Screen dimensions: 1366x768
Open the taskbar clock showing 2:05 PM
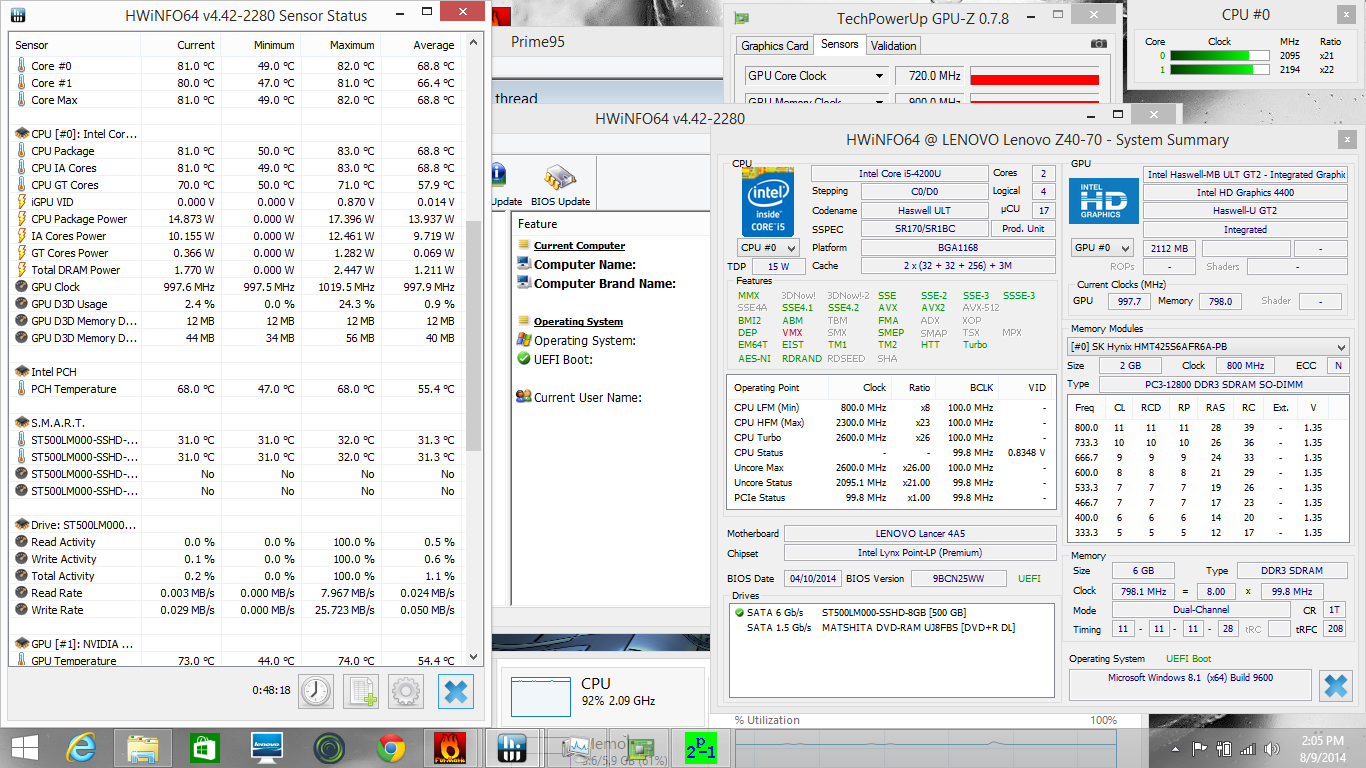[x=1322, y=748]
